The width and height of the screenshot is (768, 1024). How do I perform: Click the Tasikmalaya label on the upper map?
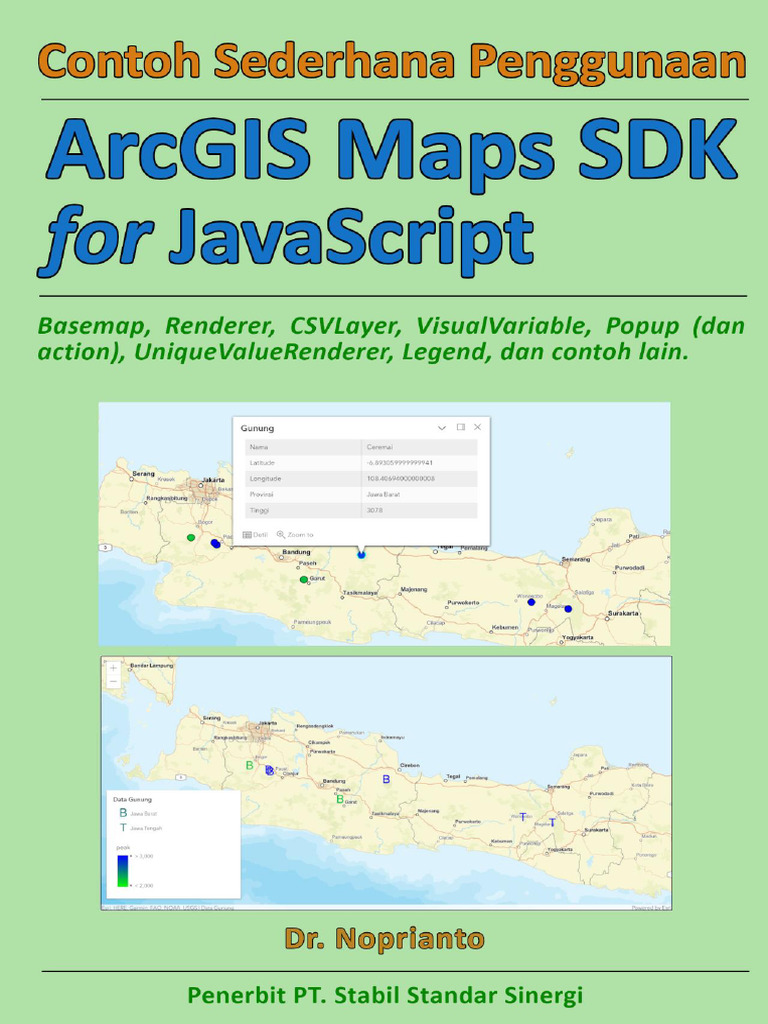pyautogui.click(x=360, y=593)
